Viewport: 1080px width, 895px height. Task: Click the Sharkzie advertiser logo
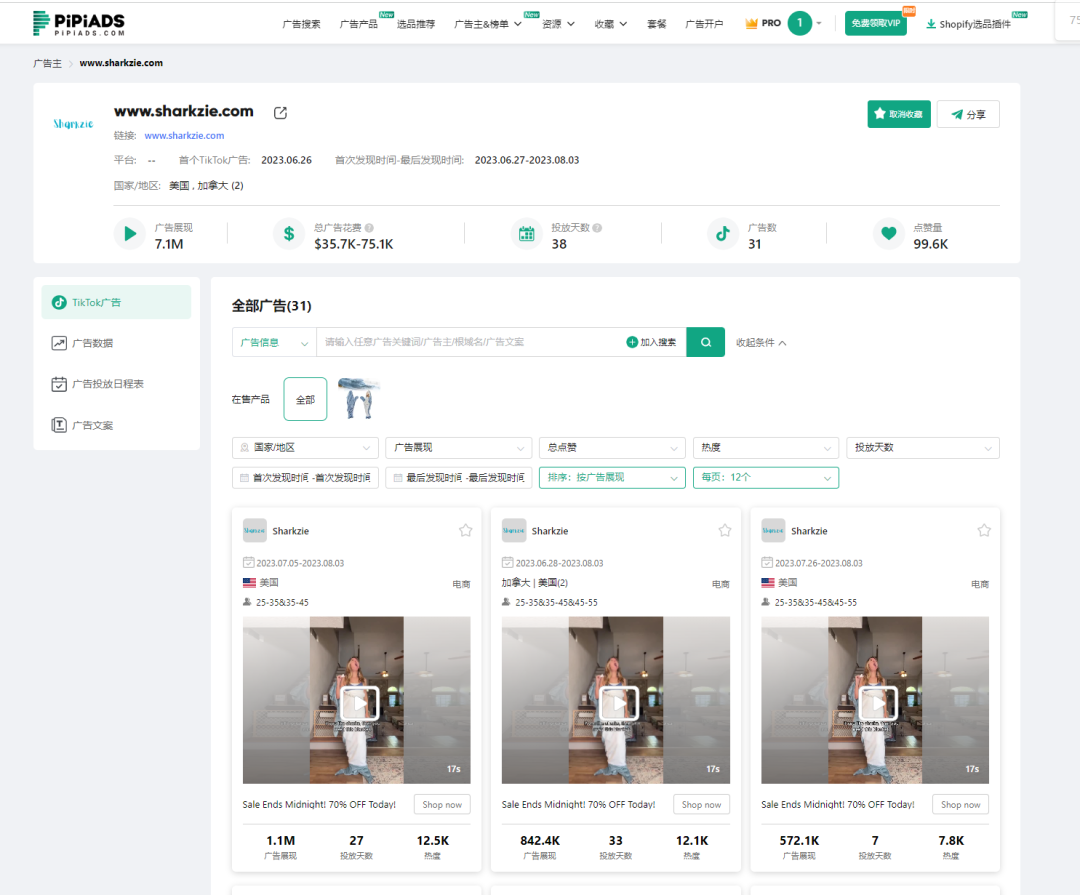click(73, 124)
